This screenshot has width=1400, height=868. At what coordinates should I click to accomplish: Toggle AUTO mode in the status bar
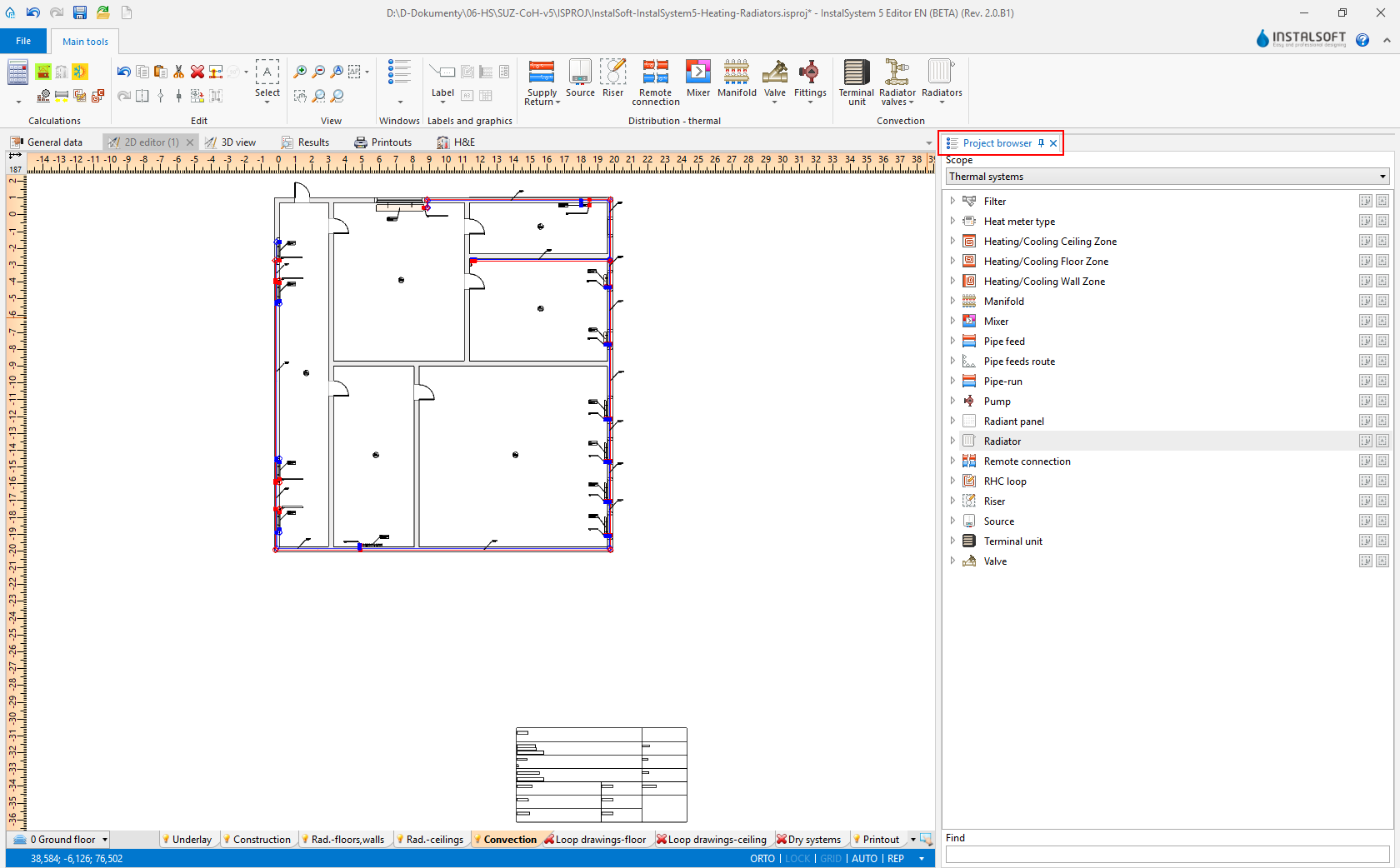(864, 859)
